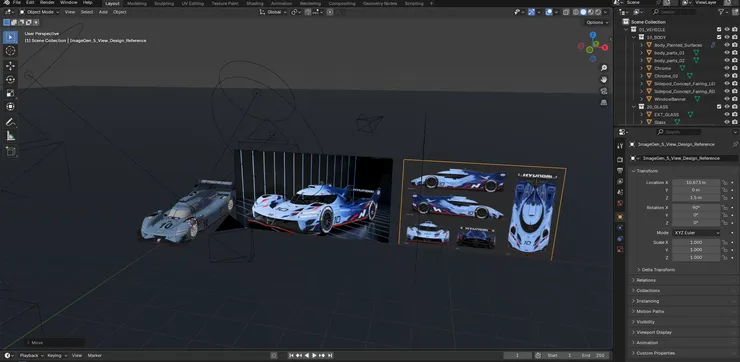
Task: Toggle snapping magnet in header
Action: [308, 12]
